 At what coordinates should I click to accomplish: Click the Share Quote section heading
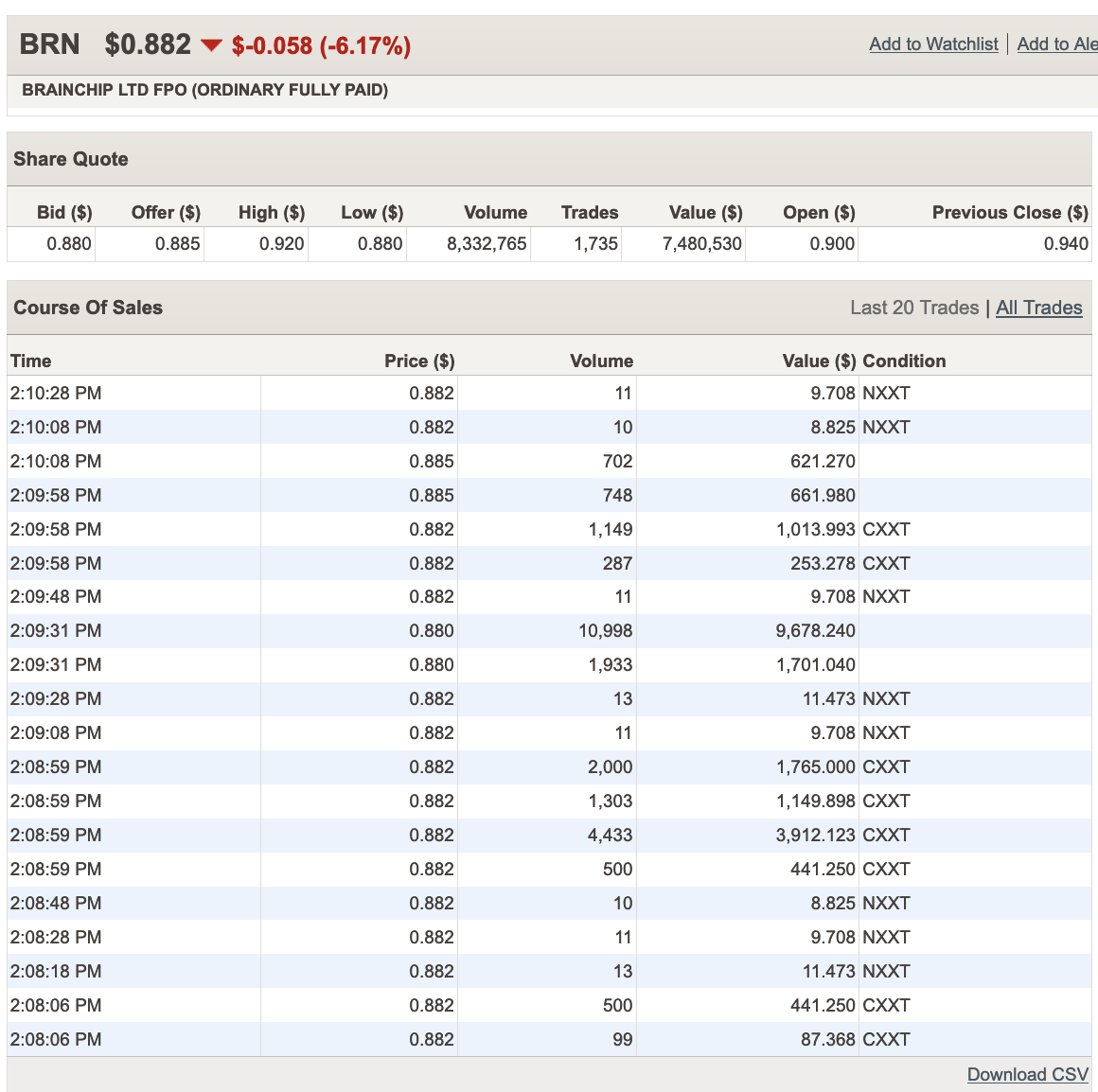pyautogui.click(x=71, y=159)
